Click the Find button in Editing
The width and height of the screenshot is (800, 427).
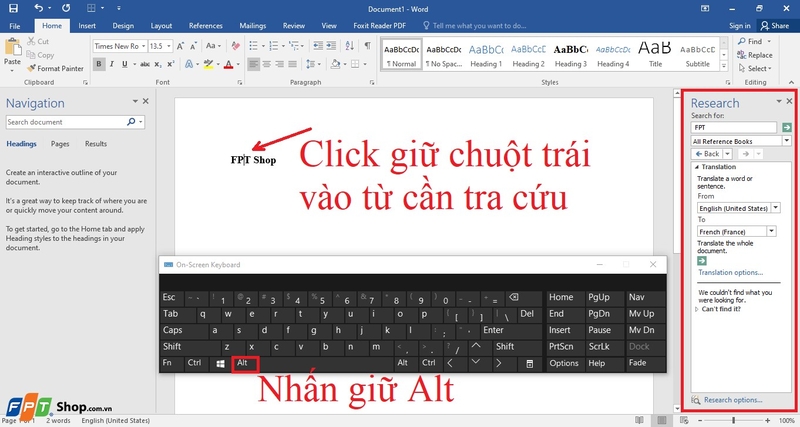(x=751, y=41)
